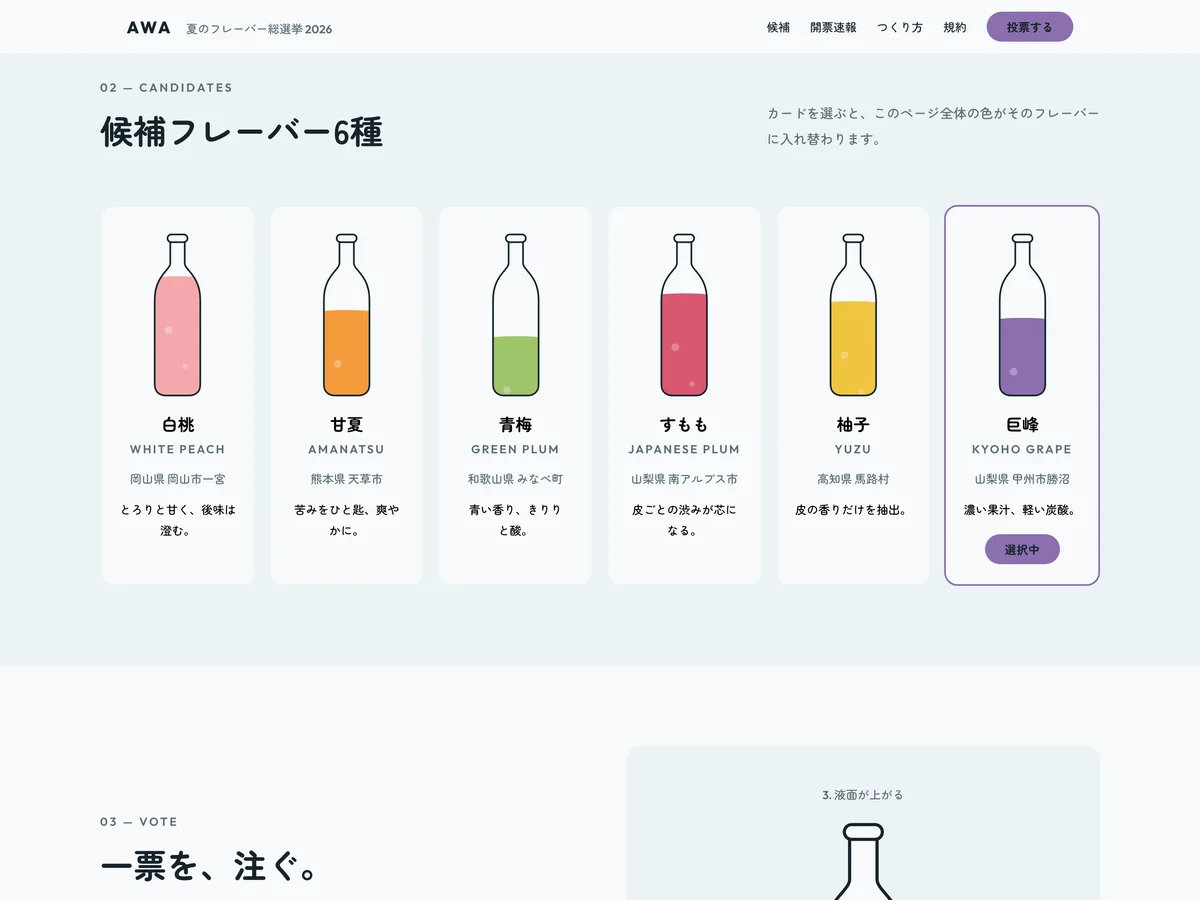Click the yellow Yuzu bottle illustration

click(x=853, y=315)
